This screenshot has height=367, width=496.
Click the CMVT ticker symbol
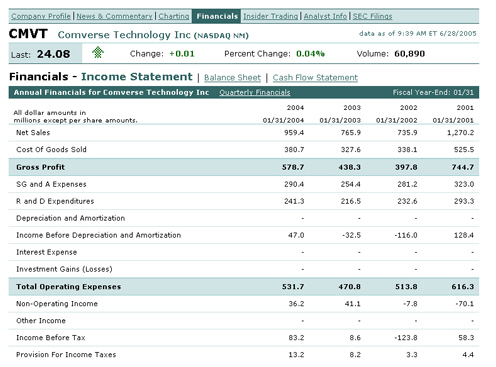(28, 34)
